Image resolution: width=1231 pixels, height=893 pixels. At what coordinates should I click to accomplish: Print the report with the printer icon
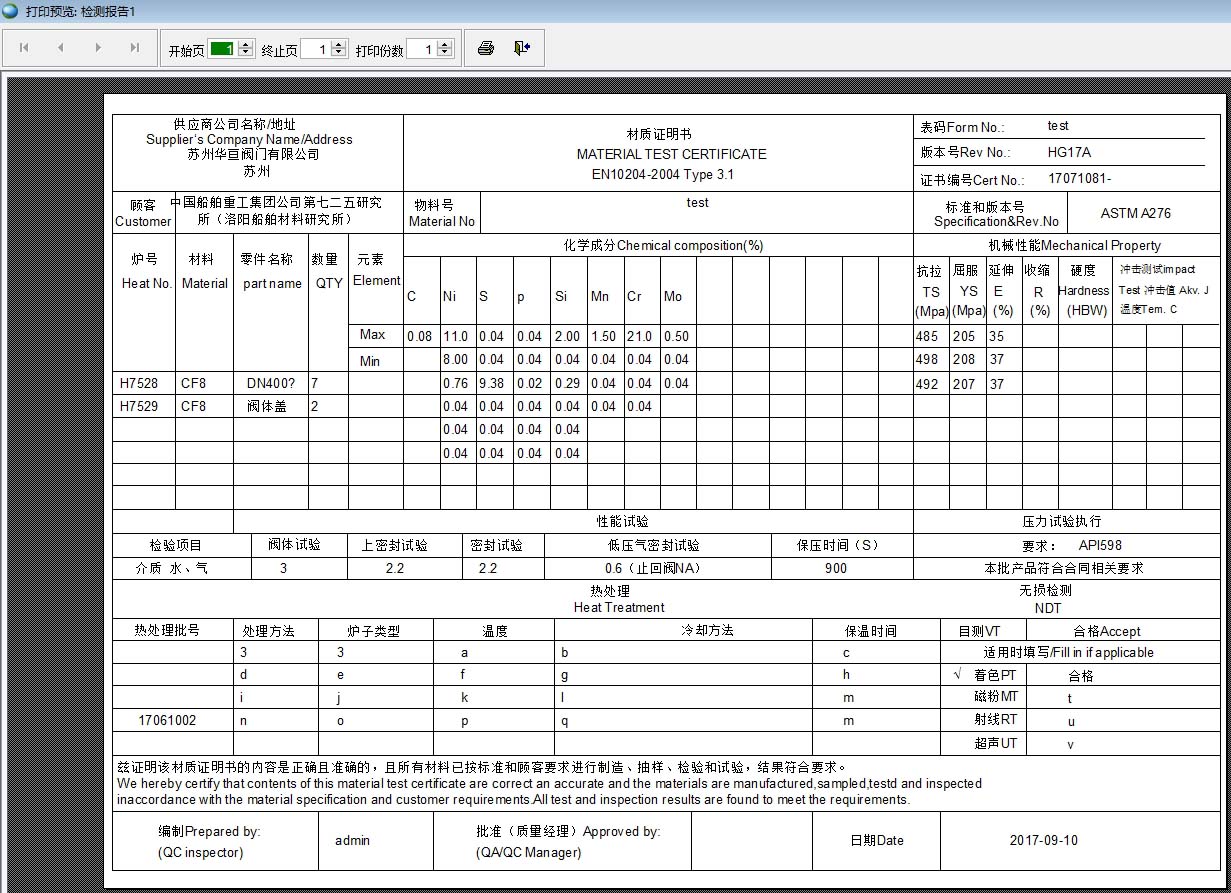click(486, 48)
